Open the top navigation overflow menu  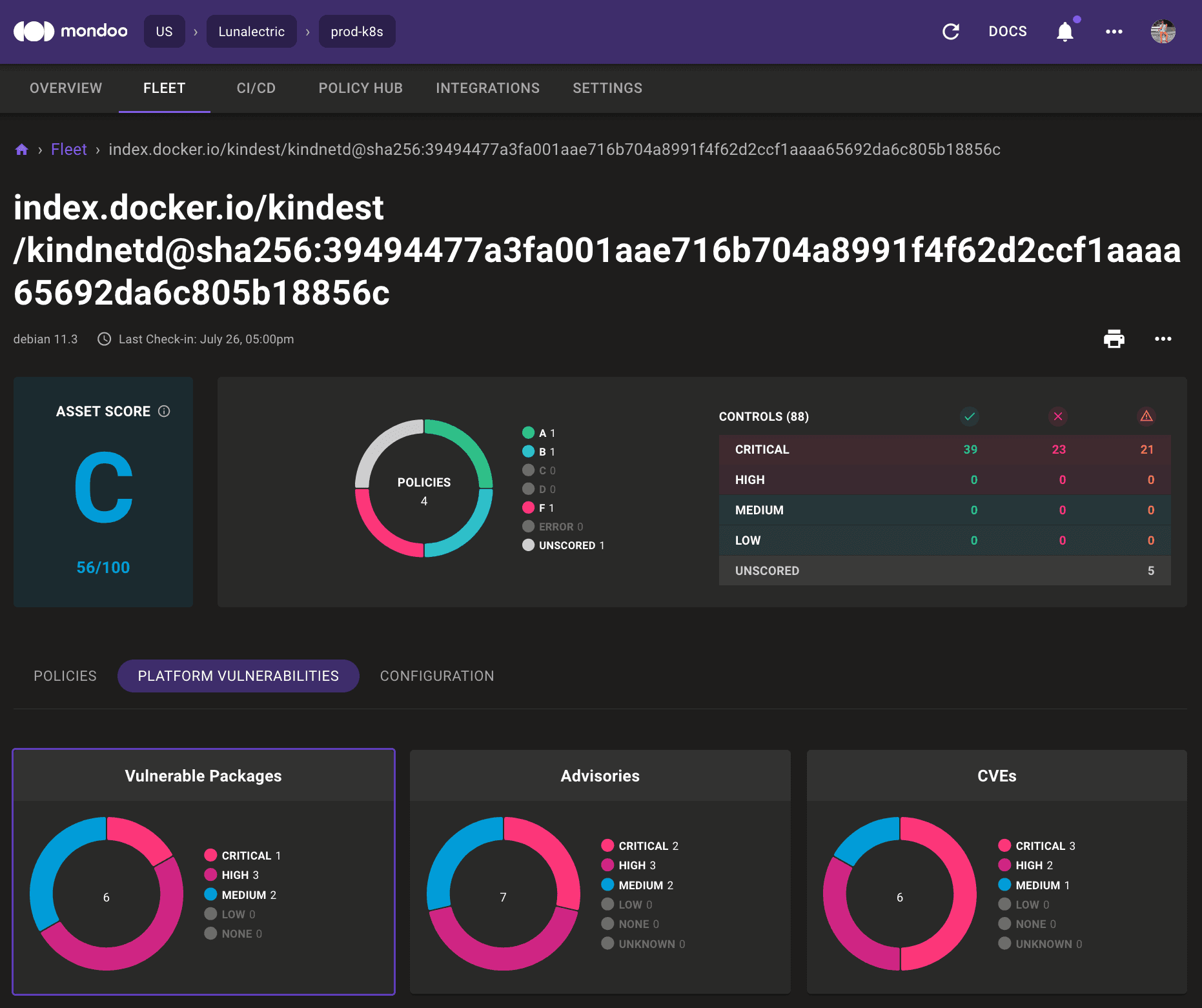1114,31
